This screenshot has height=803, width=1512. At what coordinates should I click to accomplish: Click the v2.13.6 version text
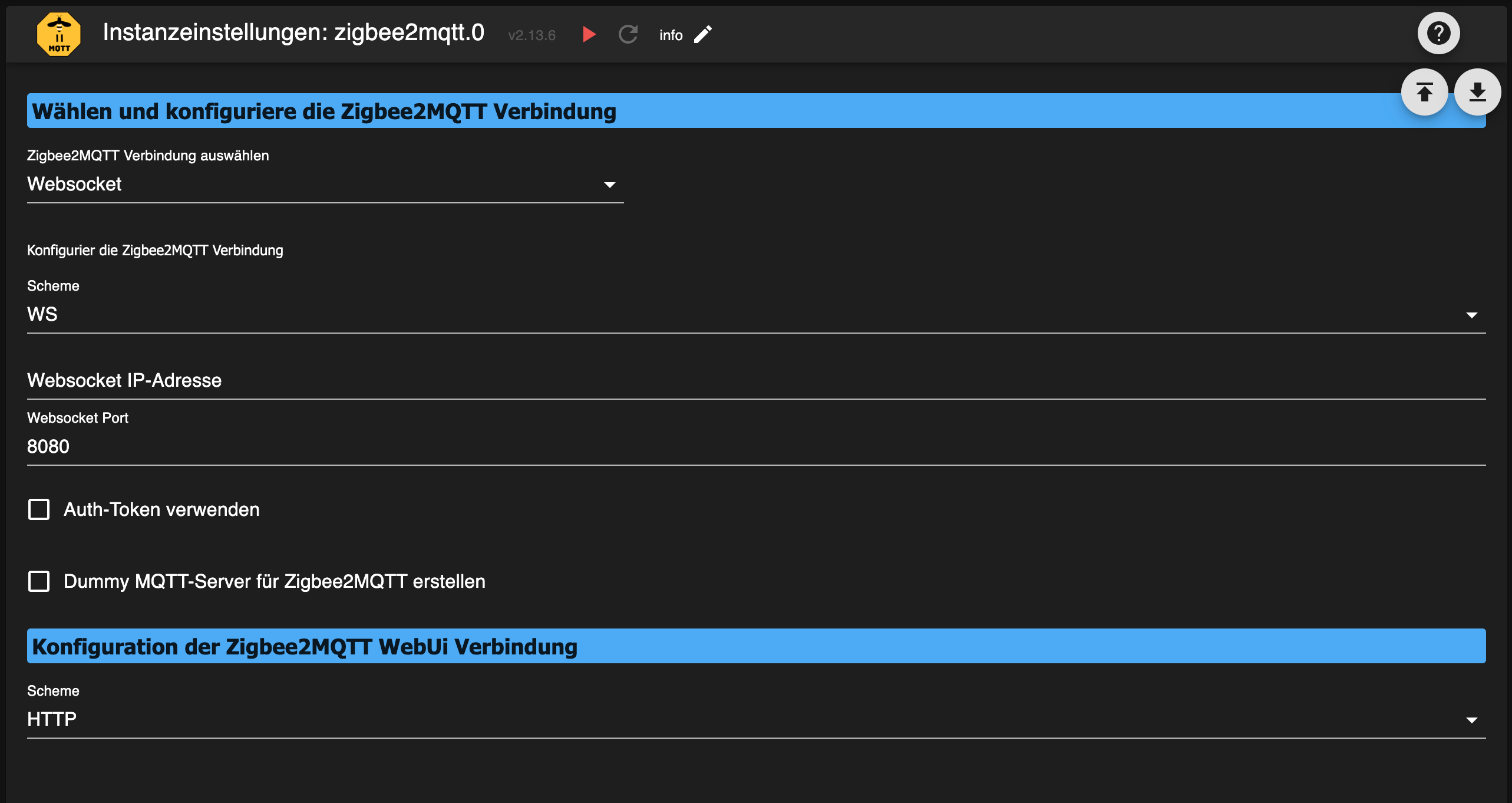pyautogui.click(x=531, y=35)
